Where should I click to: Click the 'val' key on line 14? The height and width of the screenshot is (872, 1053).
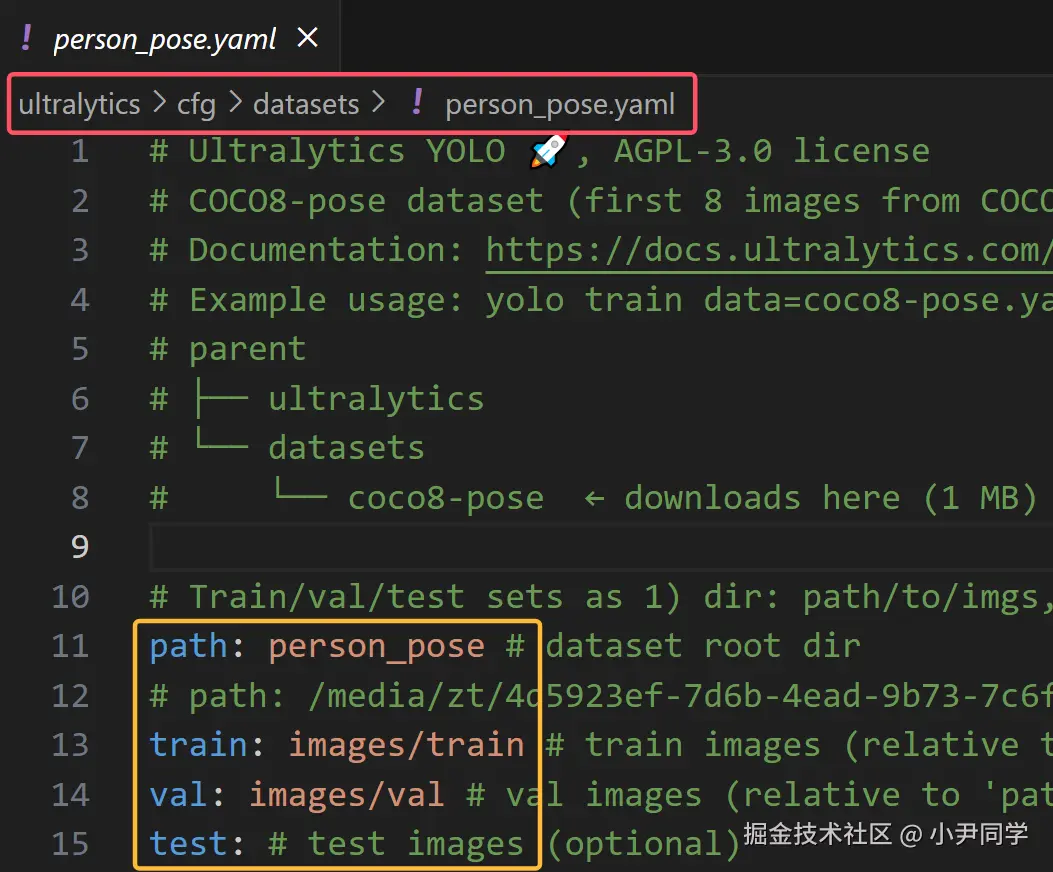[178, 795]
